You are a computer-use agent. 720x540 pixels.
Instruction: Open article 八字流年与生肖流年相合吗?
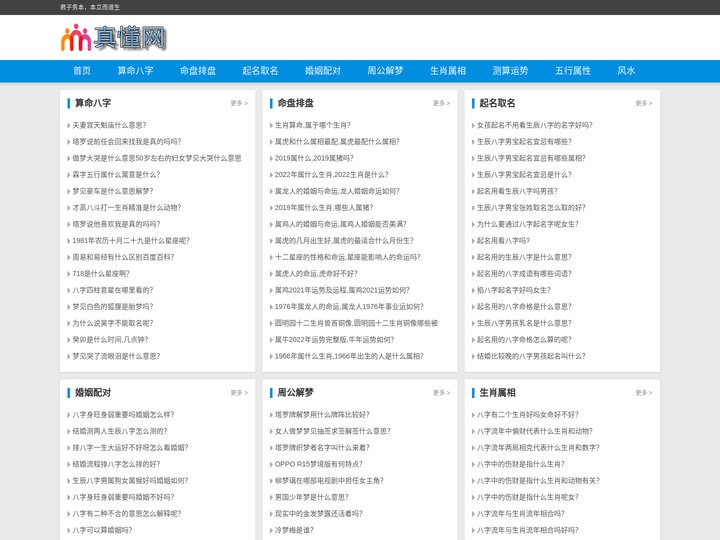[x=521, y=514]
